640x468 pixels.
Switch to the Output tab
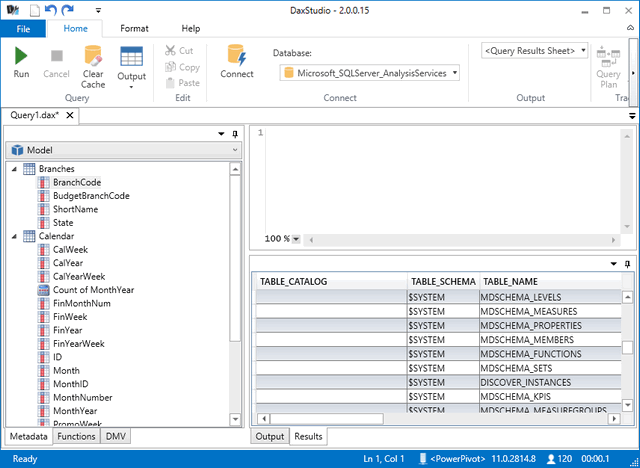point(269,437)
